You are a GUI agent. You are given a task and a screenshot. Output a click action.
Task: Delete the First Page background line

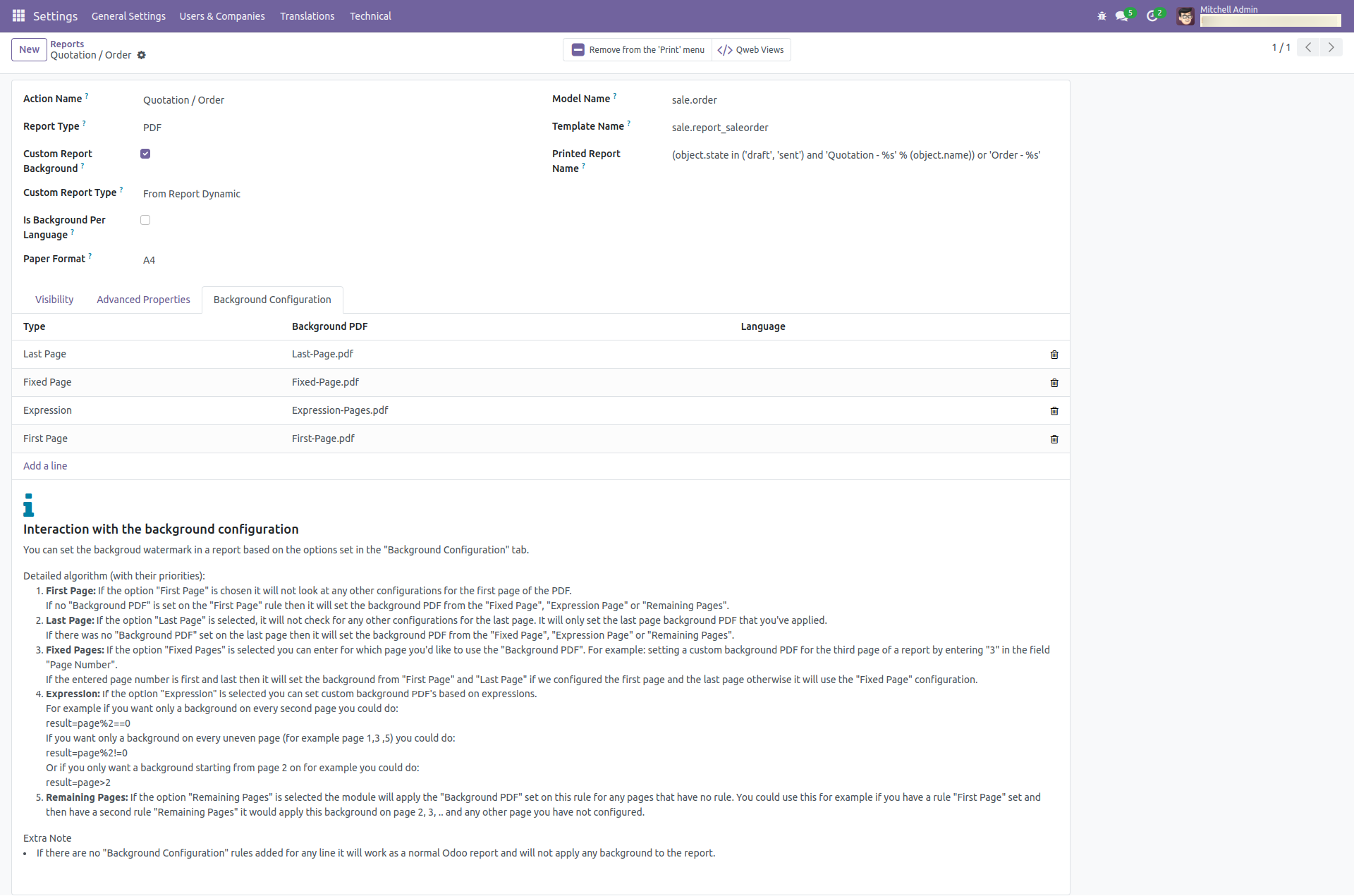pos(1054,439)
